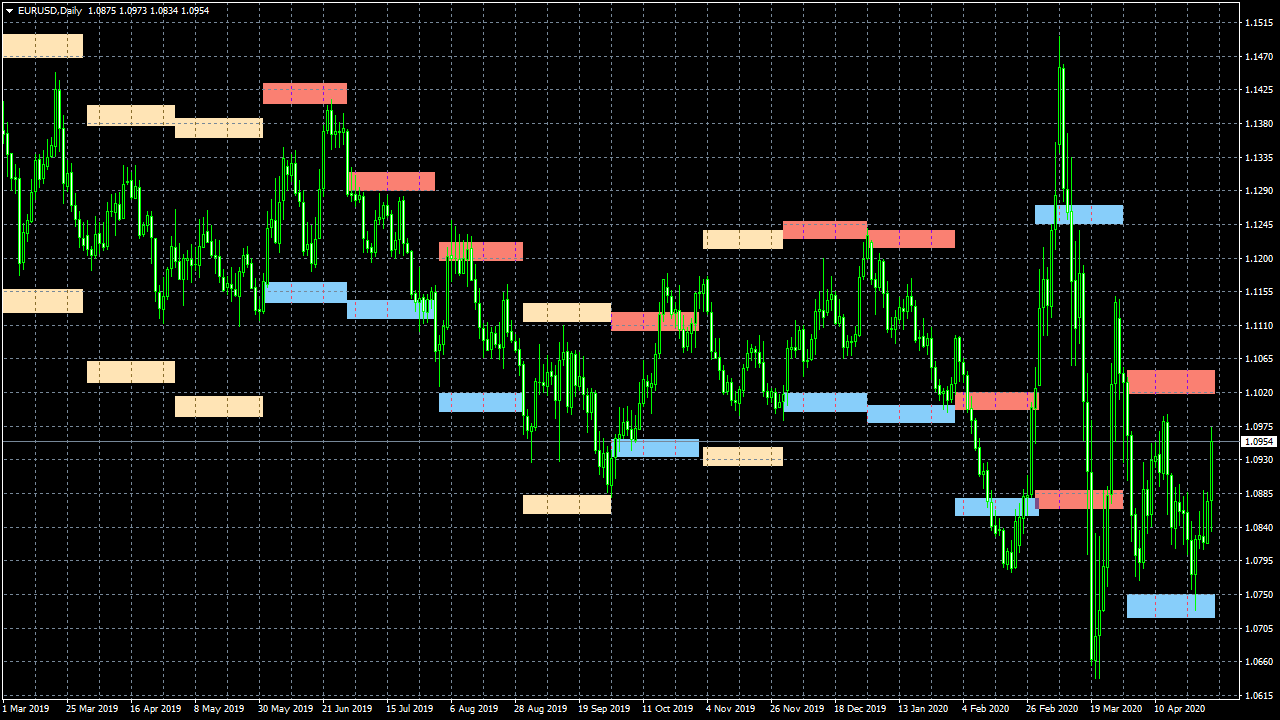Click the 13 Jan 2020 date label
This screenshot has height=720, width=1280.
[923, 709]
